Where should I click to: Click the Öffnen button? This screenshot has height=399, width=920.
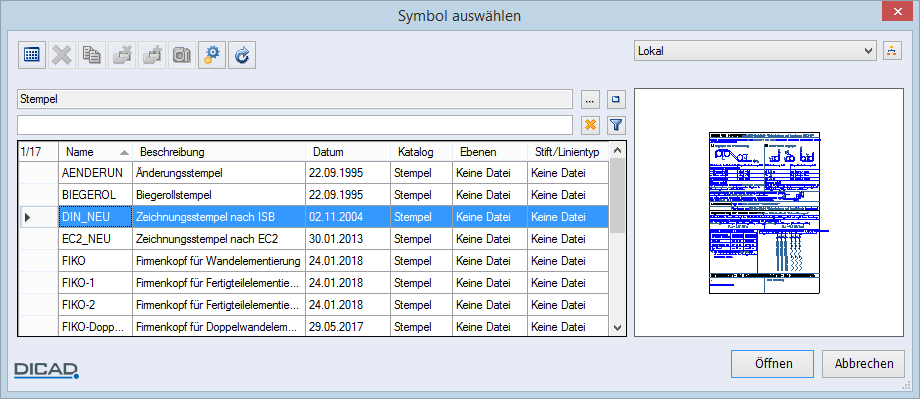pyautogui.click(x=772, y=364)
